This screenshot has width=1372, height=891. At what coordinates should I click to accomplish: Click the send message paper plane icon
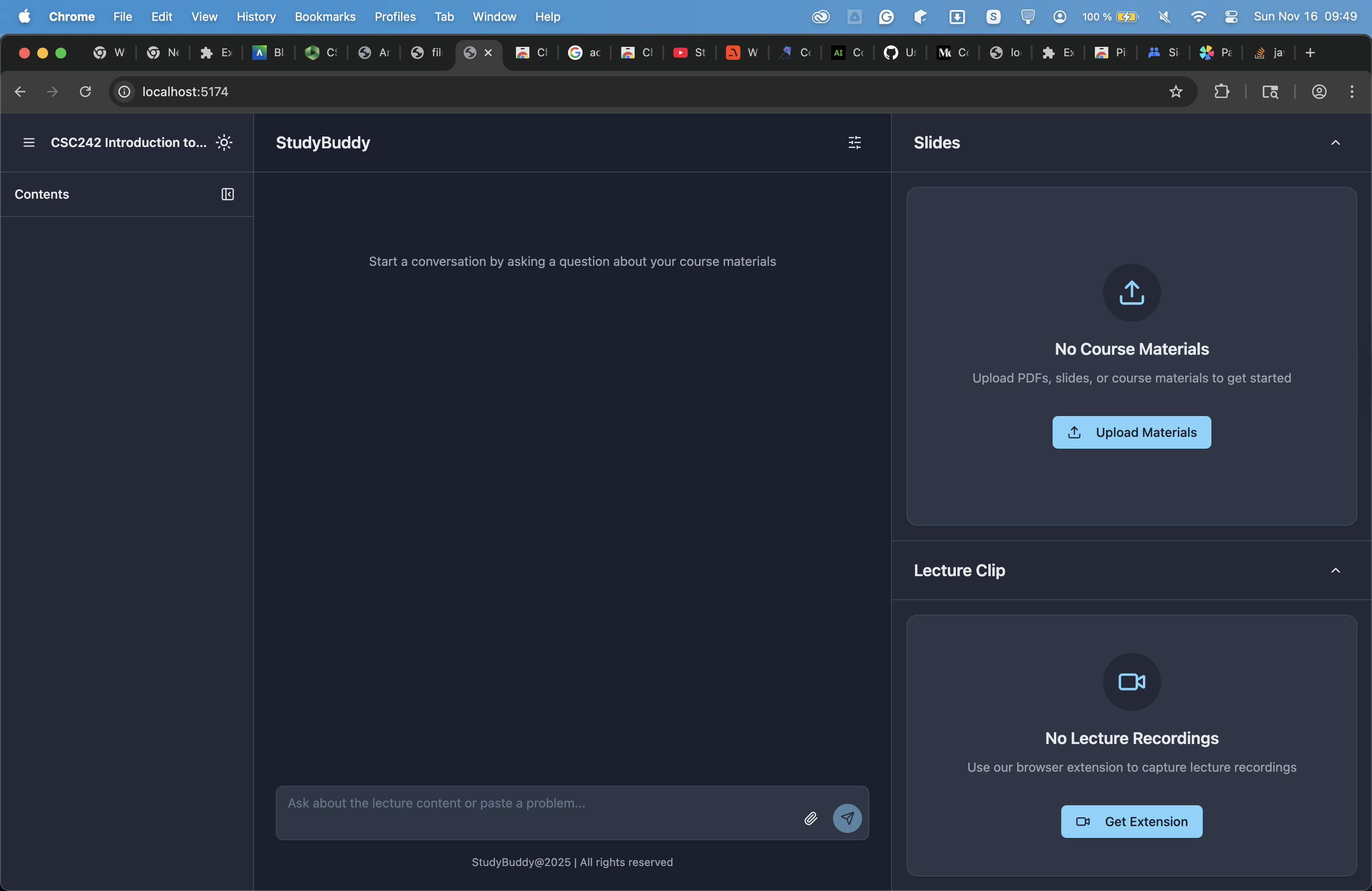(847, 818)
